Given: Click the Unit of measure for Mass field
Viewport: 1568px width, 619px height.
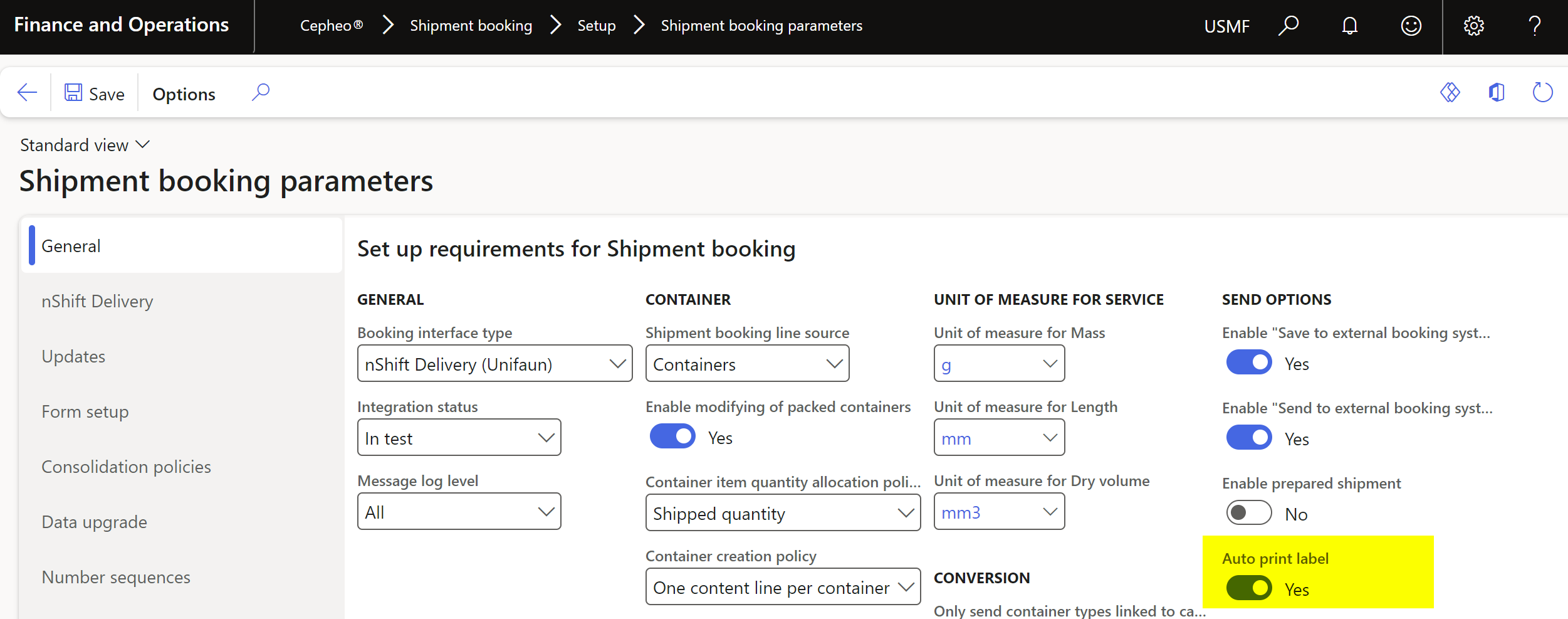Looking at the screenshot, I should (990, 364).
